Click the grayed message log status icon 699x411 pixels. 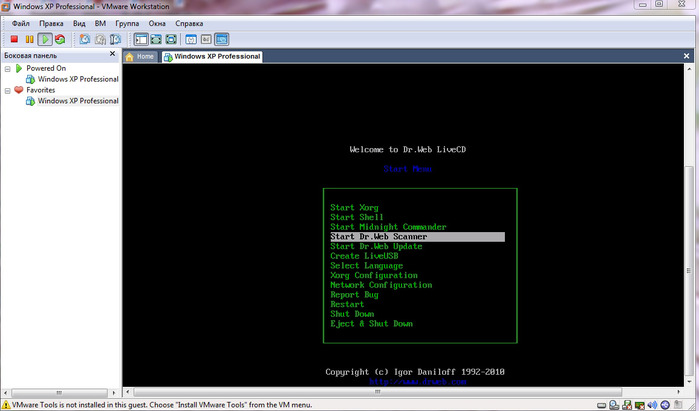[678, 405]
